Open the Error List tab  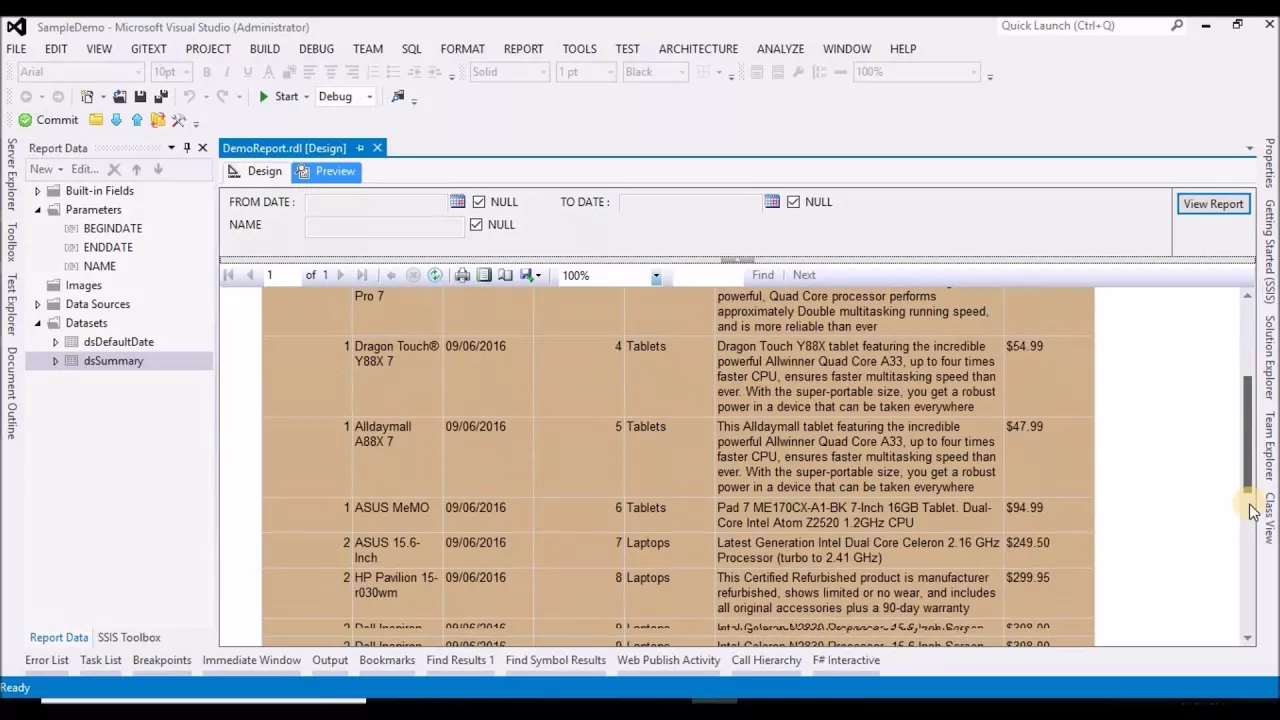click(47, 660)
